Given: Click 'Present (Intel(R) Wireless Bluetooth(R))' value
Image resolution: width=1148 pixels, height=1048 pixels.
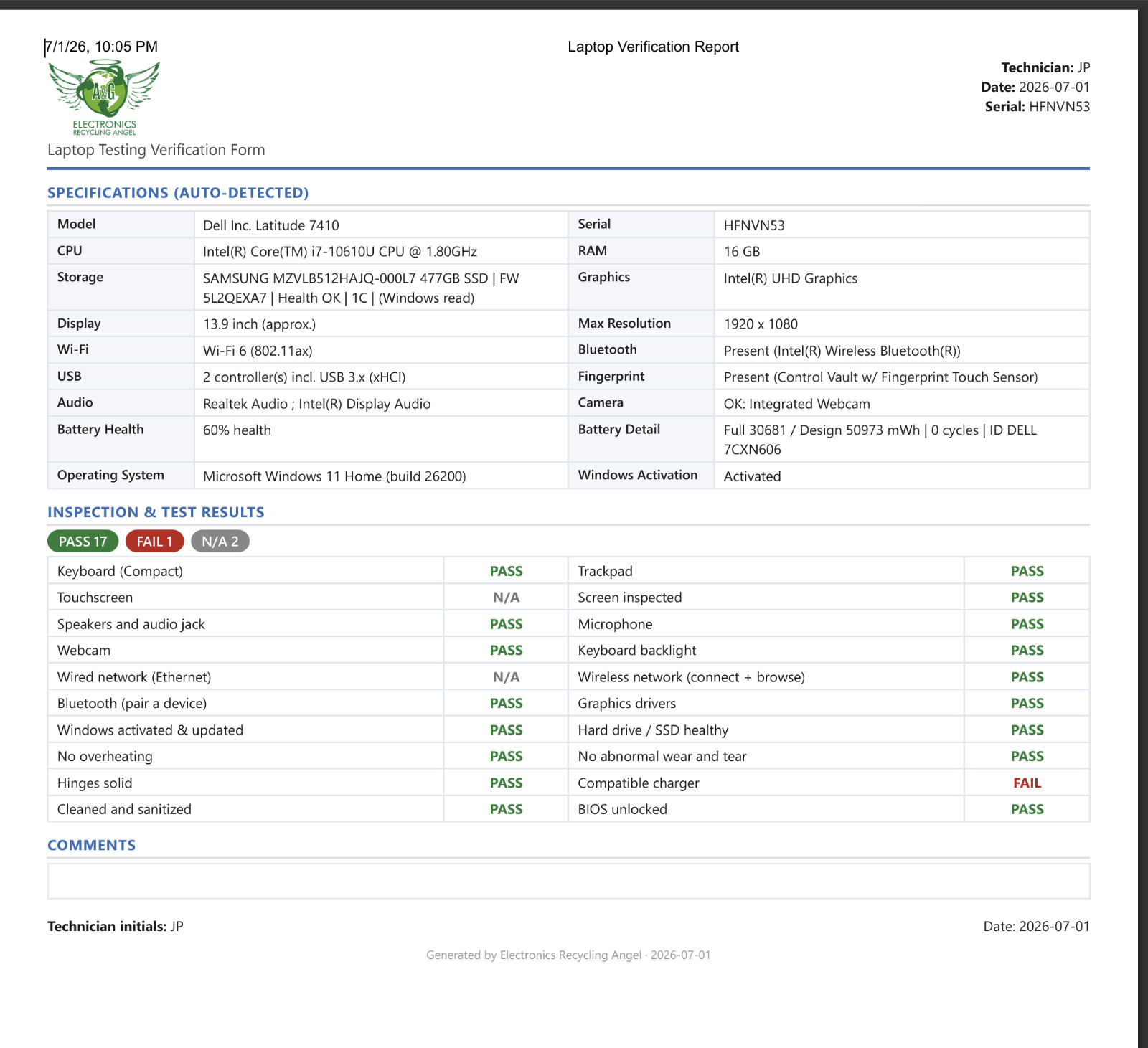Looking at the screenshot, I should (842, 351).
